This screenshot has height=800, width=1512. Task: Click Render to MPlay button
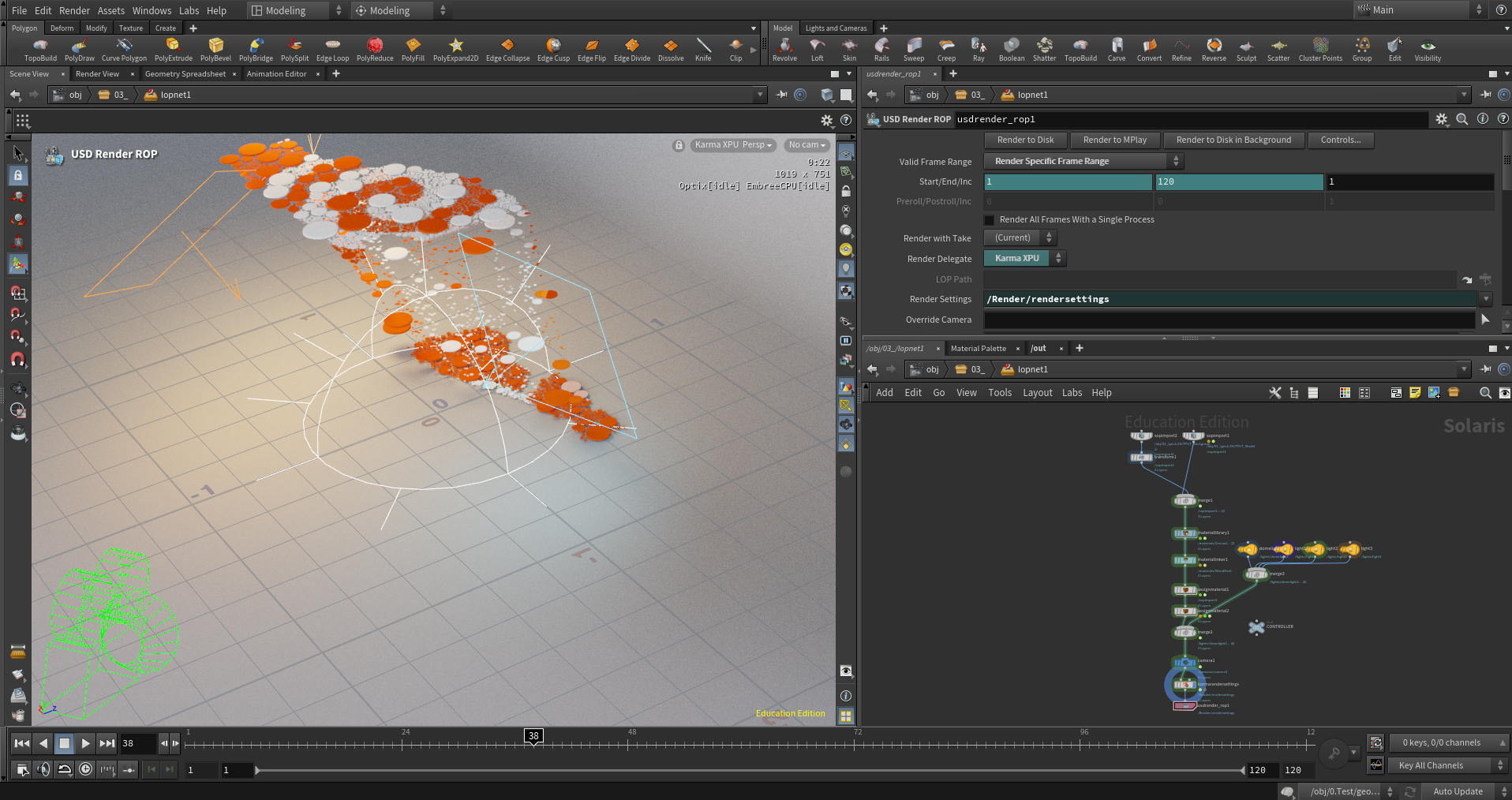(1114, 140)
